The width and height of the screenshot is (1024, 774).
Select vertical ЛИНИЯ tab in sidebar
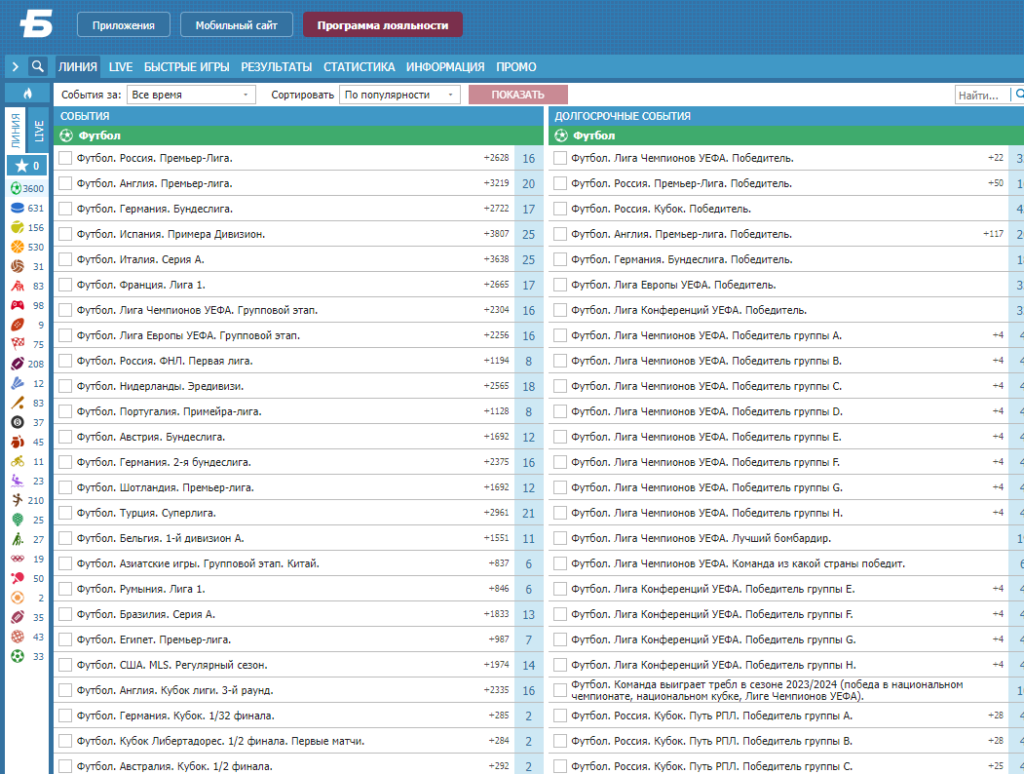point(16,131)
